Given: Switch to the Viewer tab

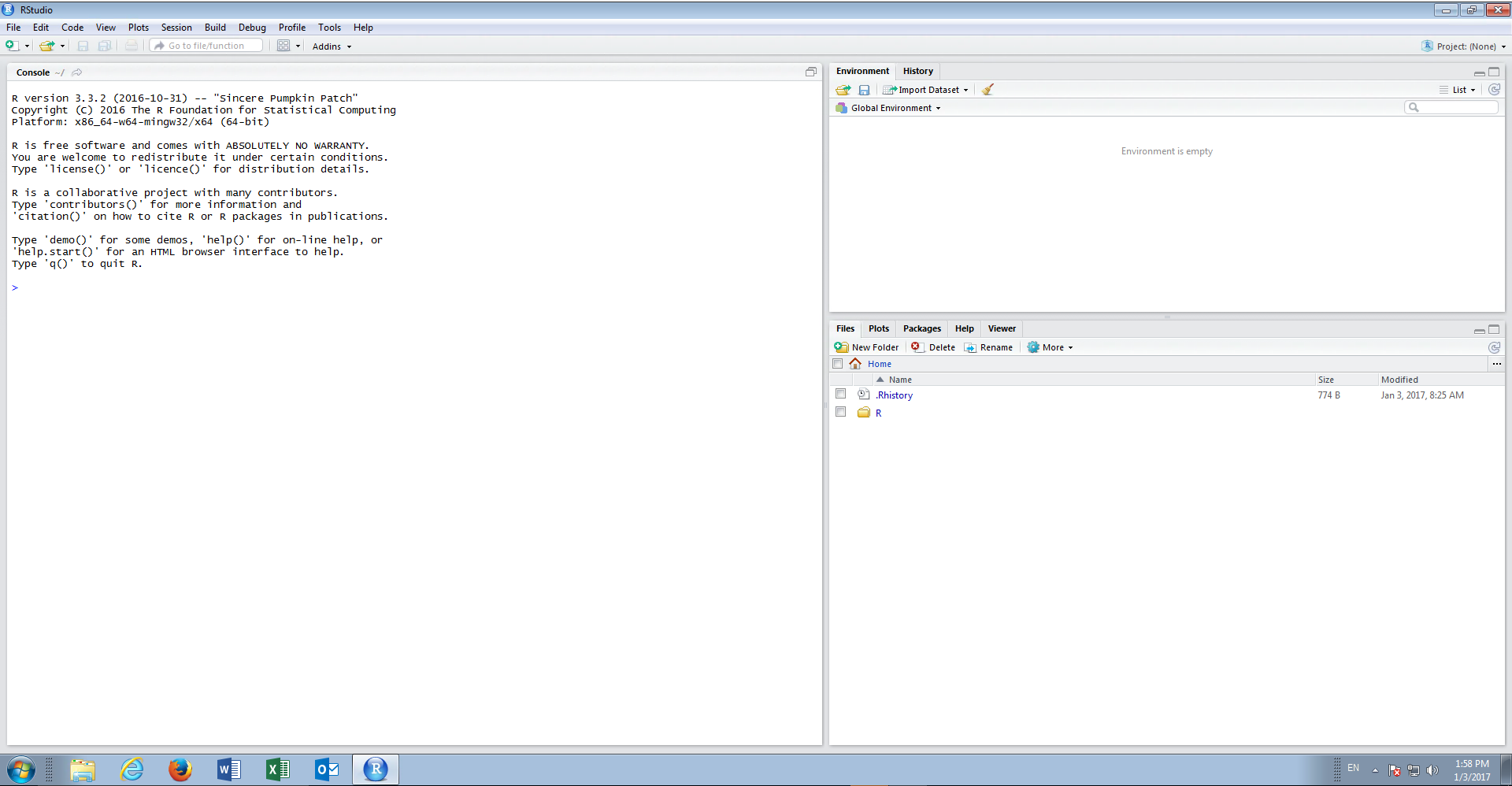Looking at the screenshot, I should tap(1002, 328).
